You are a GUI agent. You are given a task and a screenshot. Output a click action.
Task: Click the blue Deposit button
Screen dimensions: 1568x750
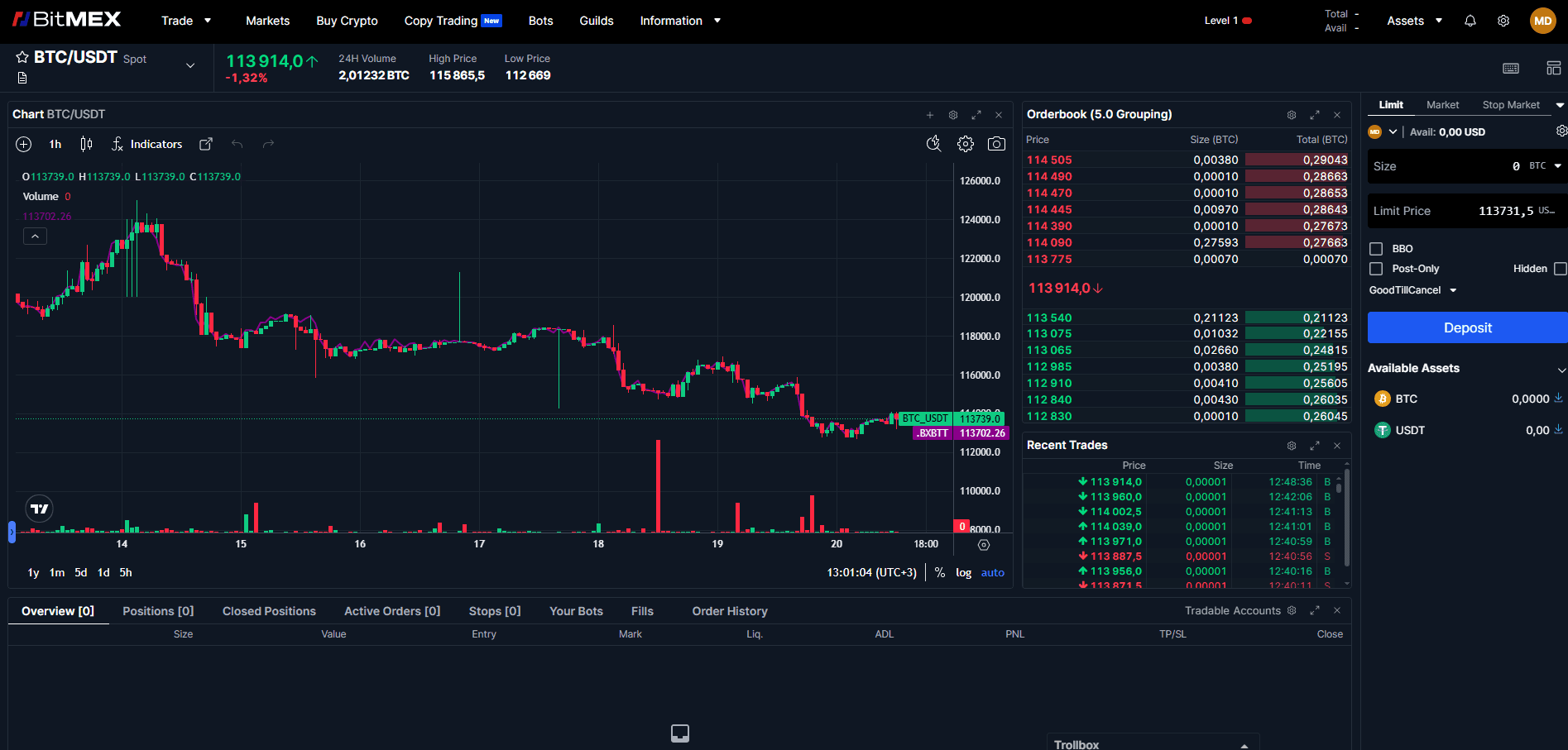pos(1467,327)
